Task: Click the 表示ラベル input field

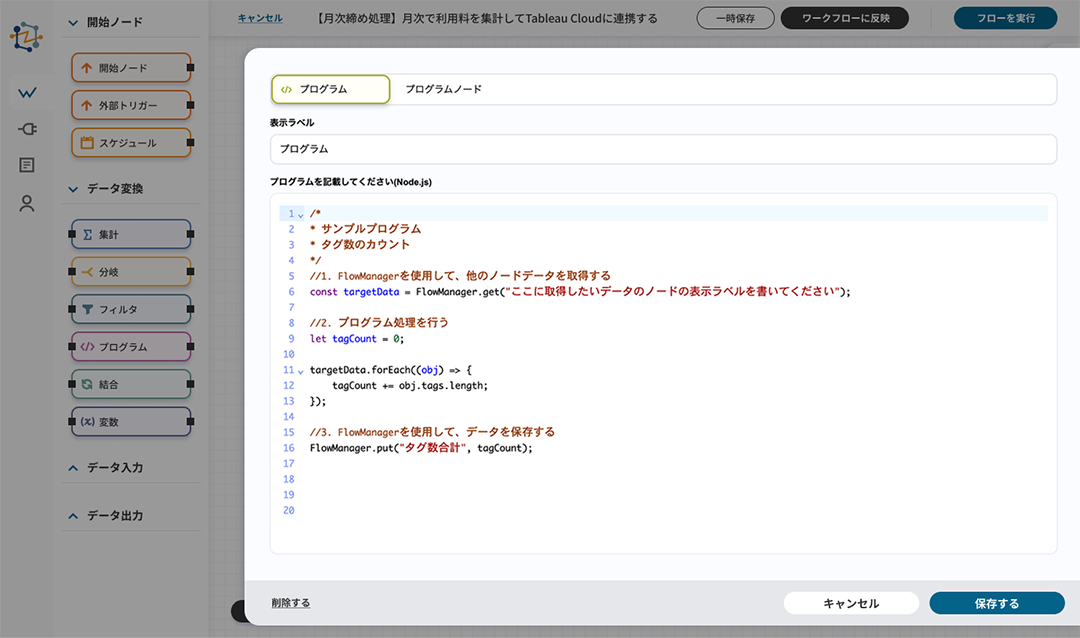Action: coord(662,149)
